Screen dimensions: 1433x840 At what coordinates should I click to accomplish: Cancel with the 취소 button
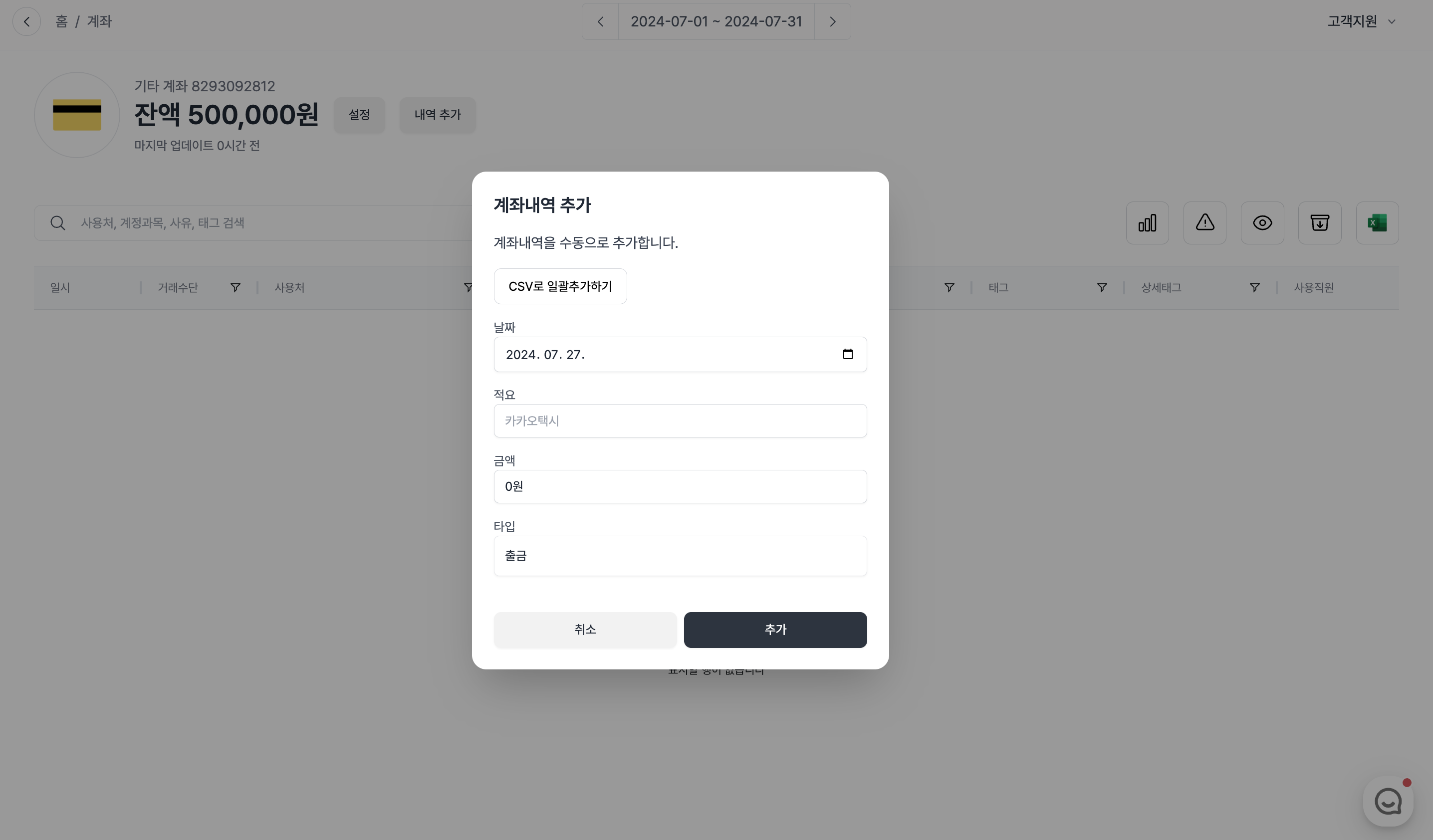click(x=585, y=630)
